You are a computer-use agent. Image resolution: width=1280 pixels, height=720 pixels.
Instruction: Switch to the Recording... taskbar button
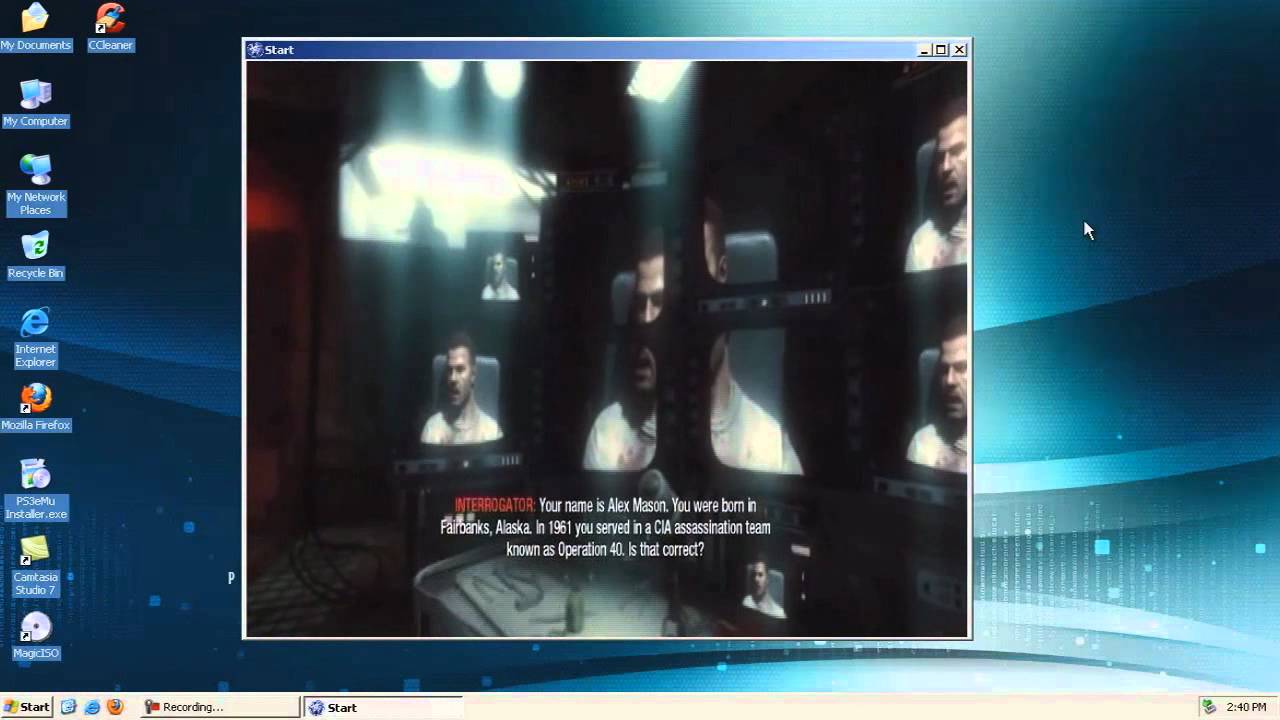coord(219,707)
